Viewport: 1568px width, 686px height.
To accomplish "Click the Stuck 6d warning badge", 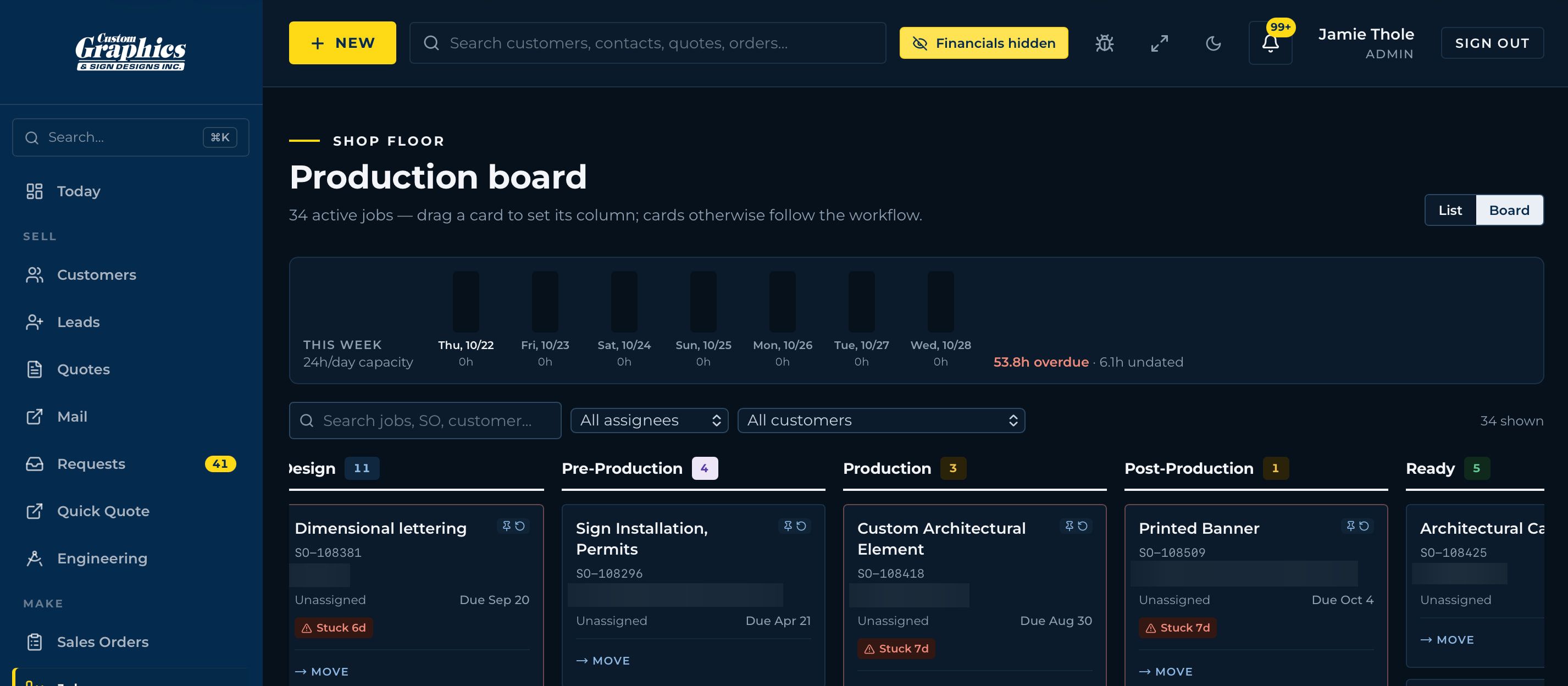I will pyautogui.click(x=334, y=628).
